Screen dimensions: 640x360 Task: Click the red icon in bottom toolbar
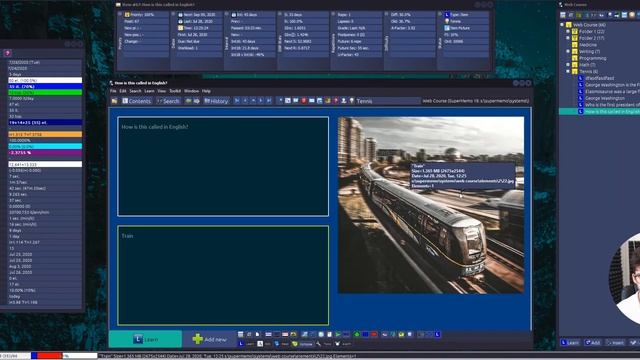point(374,334)
